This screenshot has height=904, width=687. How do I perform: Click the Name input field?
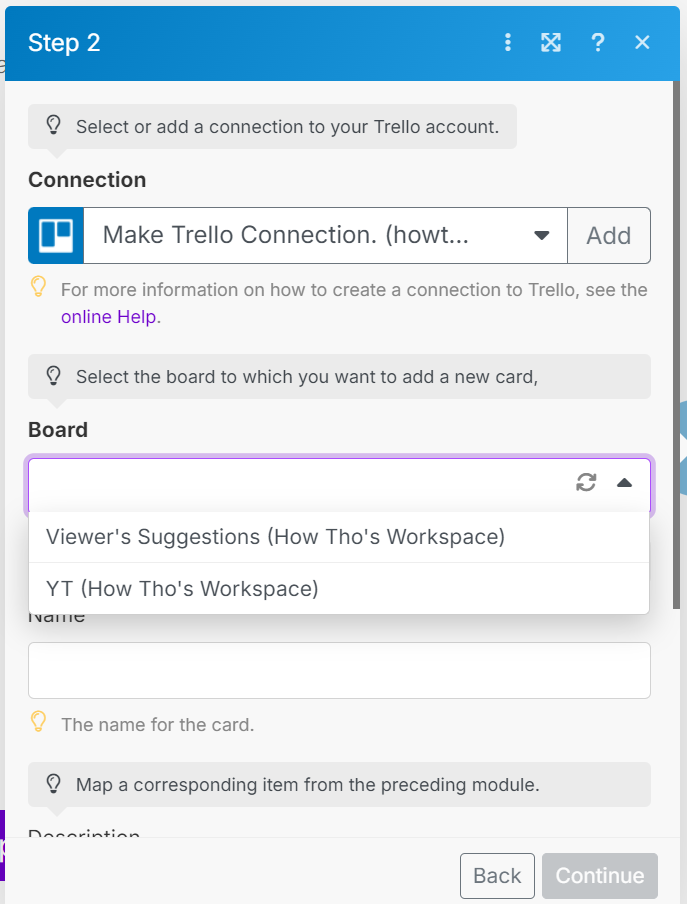tap(339, 671)
